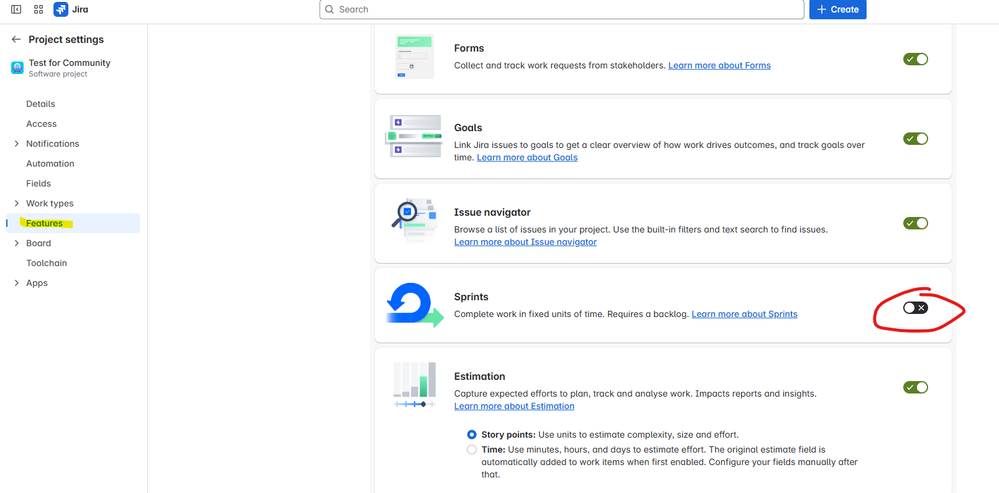Image resolution: width=999 pixels, height=493 pixels.
Task: Click the Forms feature illustration
Action: click(414, 56)
